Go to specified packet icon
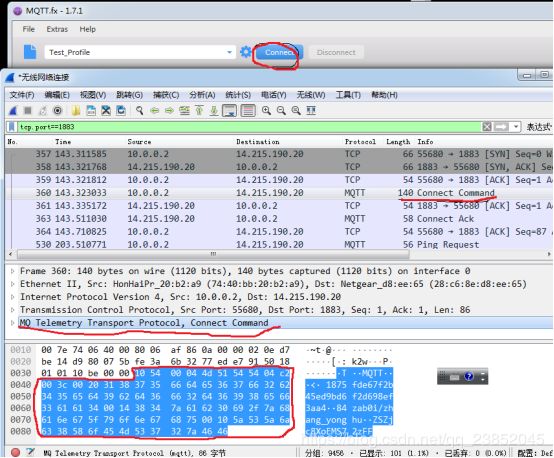Viewport: 554px width, 458px height. [184, 111]
